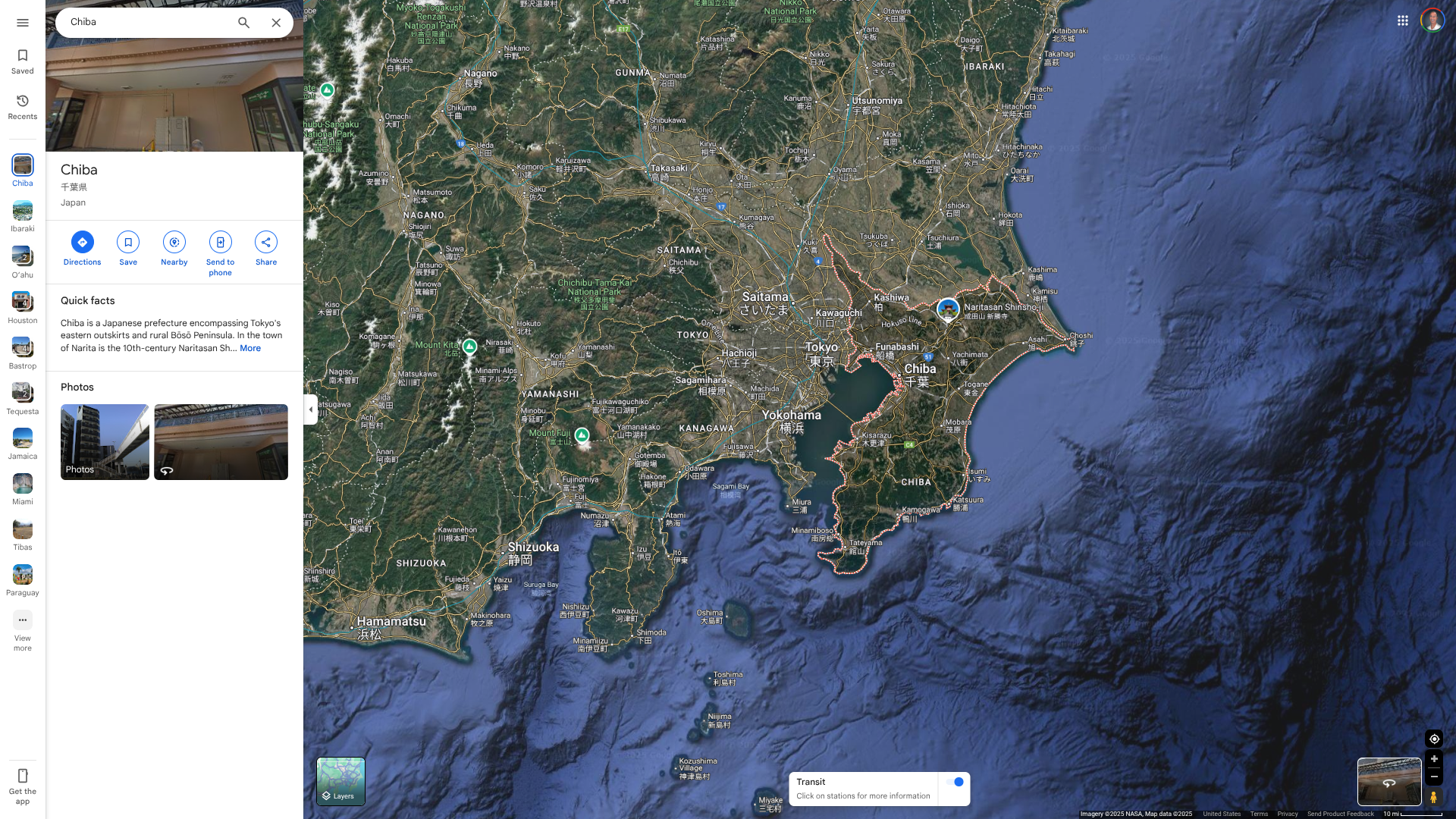Expand quick facts with the More link
The image size is (1456, 819).
click(250, 348)
